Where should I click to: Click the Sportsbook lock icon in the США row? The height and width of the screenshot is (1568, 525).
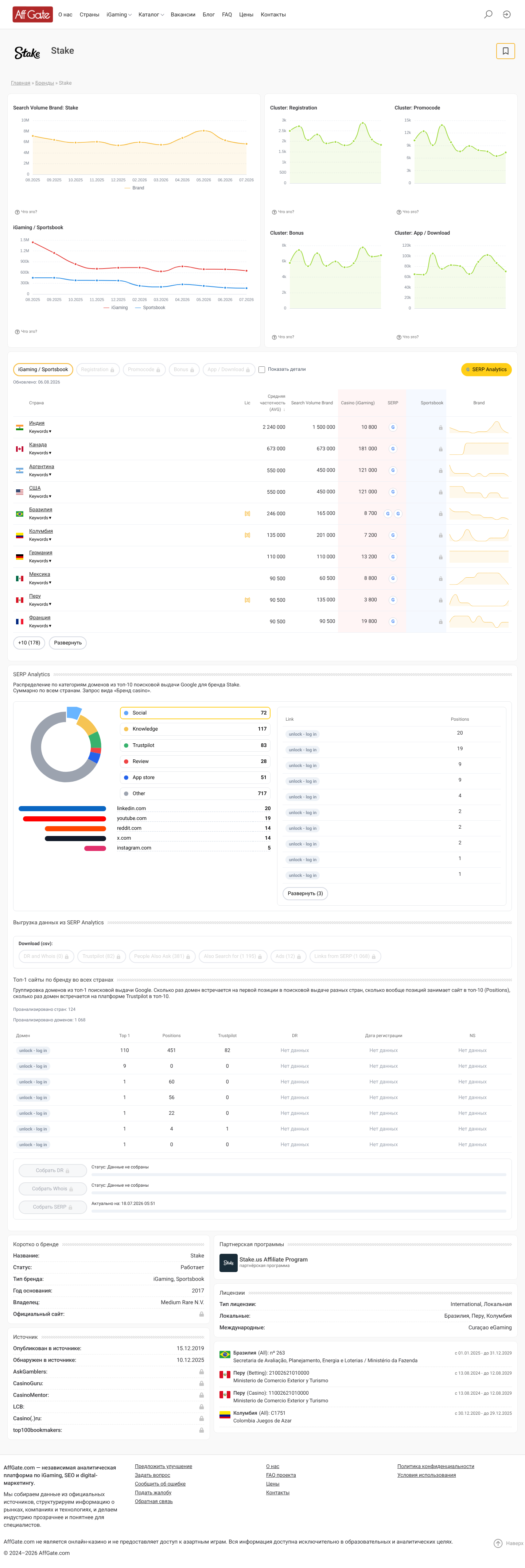441,492
